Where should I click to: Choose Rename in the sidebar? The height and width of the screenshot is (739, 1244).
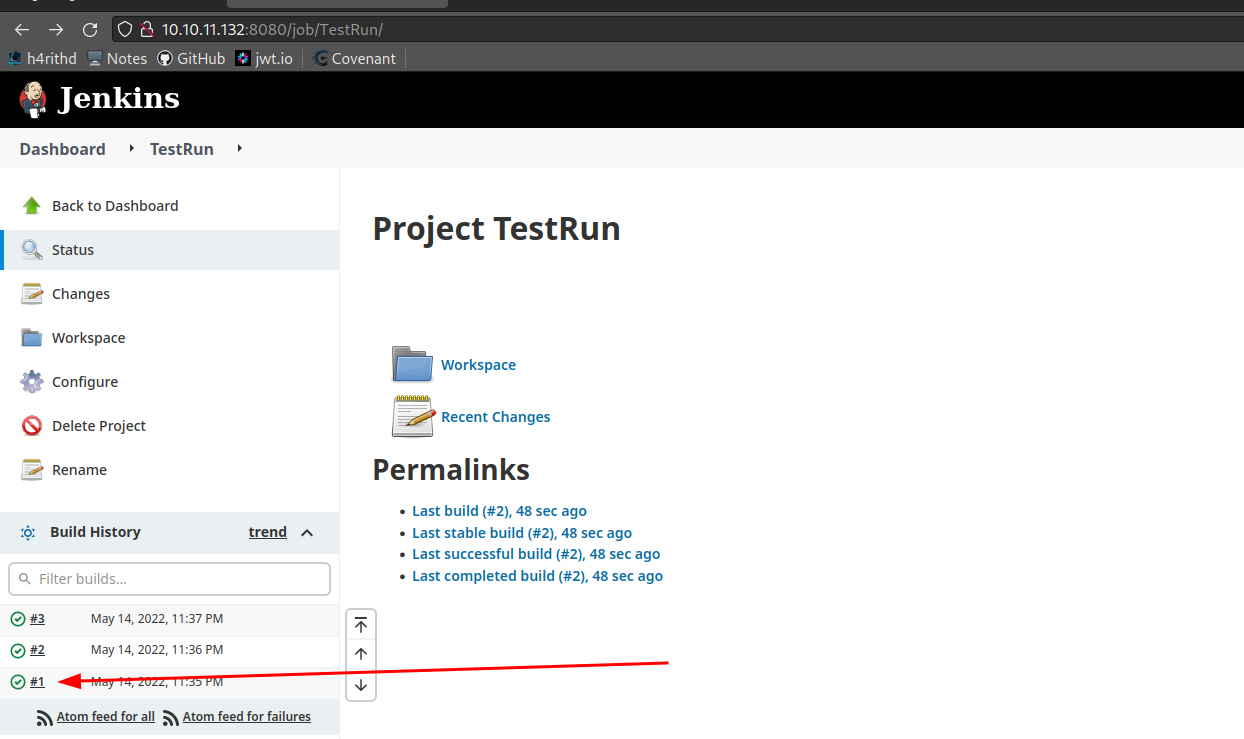point(170,470)
